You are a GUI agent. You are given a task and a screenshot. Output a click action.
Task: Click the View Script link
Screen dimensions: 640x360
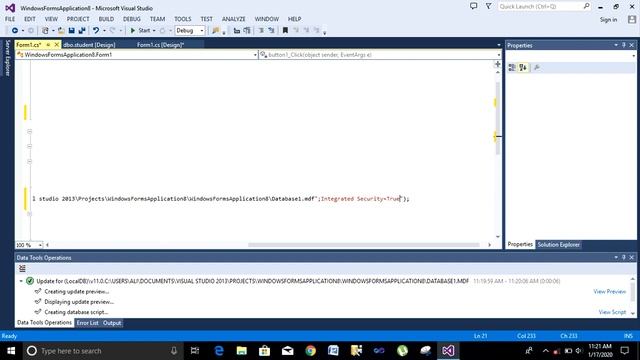(612, 312)
